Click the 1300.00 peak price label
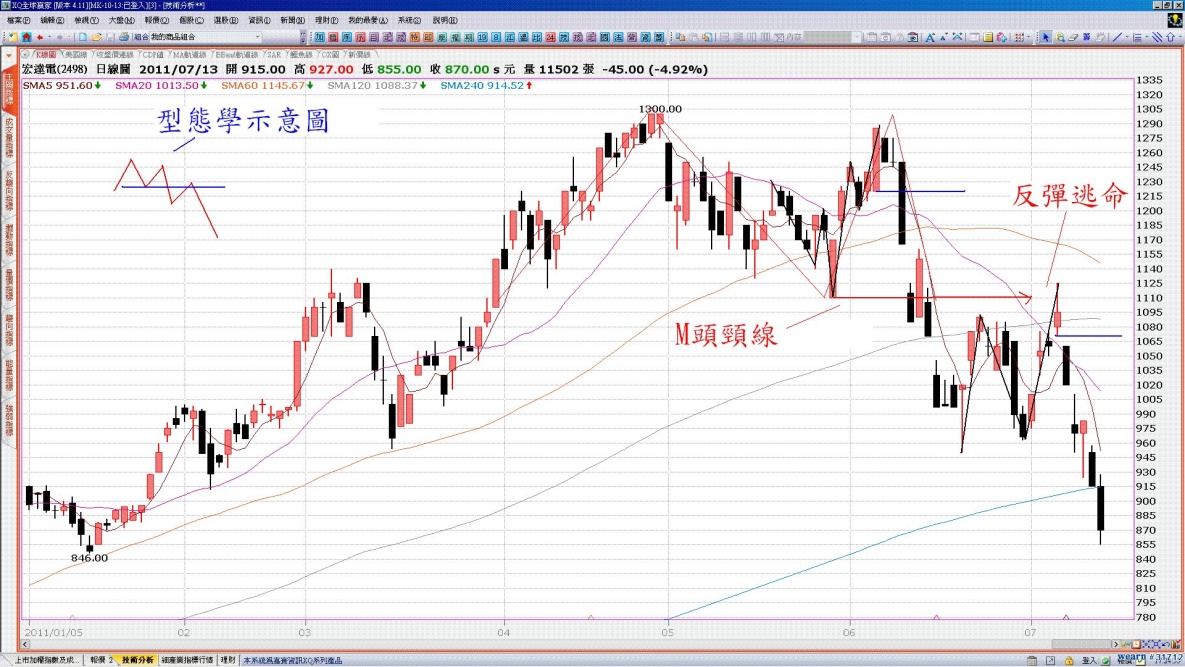The image size is (1185, 667). [661, 109]
